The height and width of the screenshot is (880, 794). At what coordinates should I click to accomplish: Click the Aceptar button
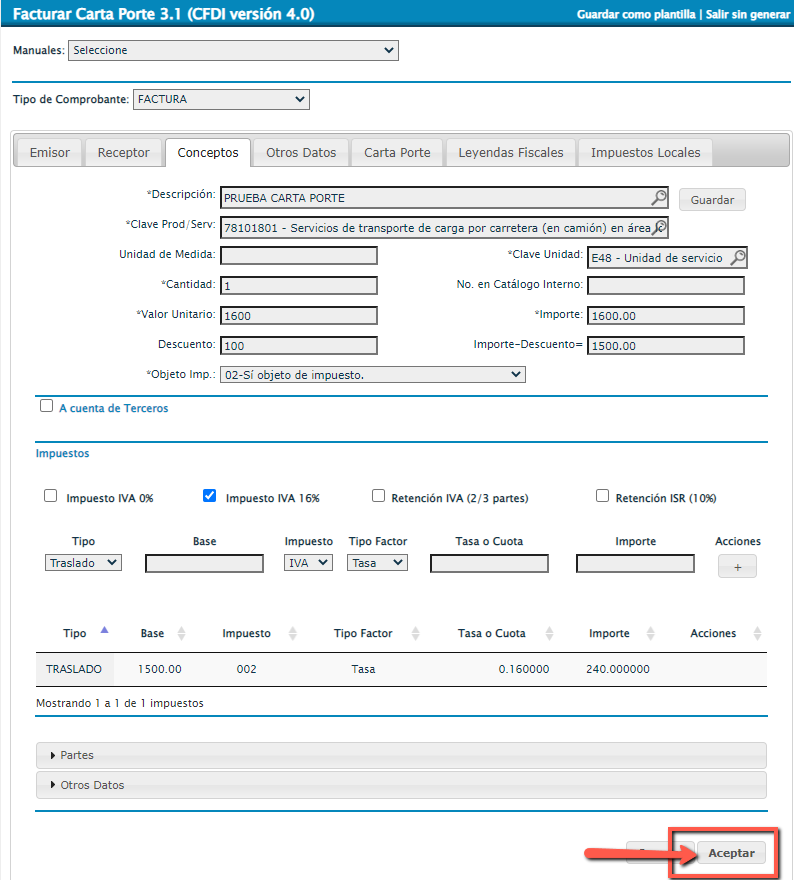pyautogui.click(x=731, y=853)
